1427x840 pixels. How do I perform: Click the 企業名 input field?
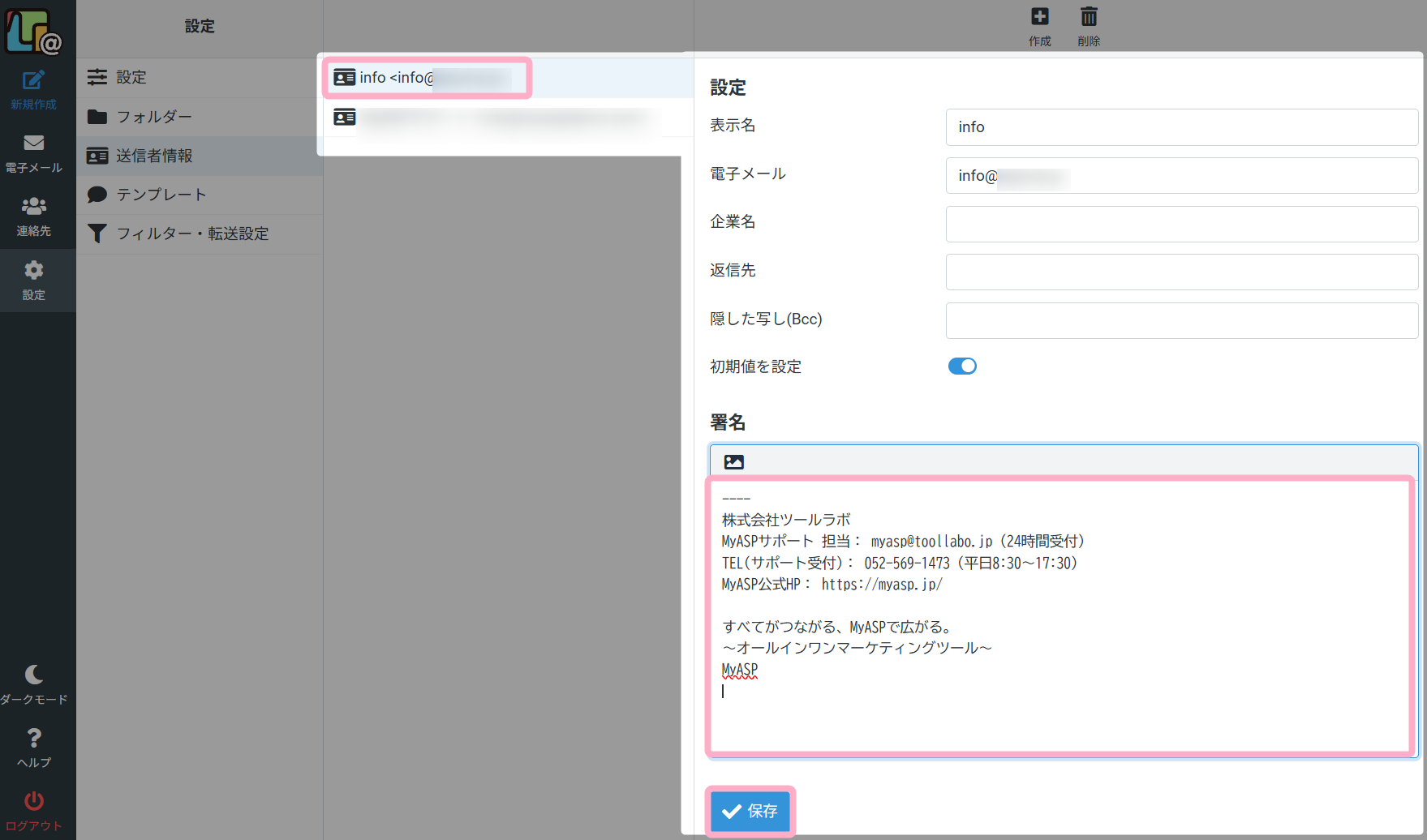(1181, 224)
